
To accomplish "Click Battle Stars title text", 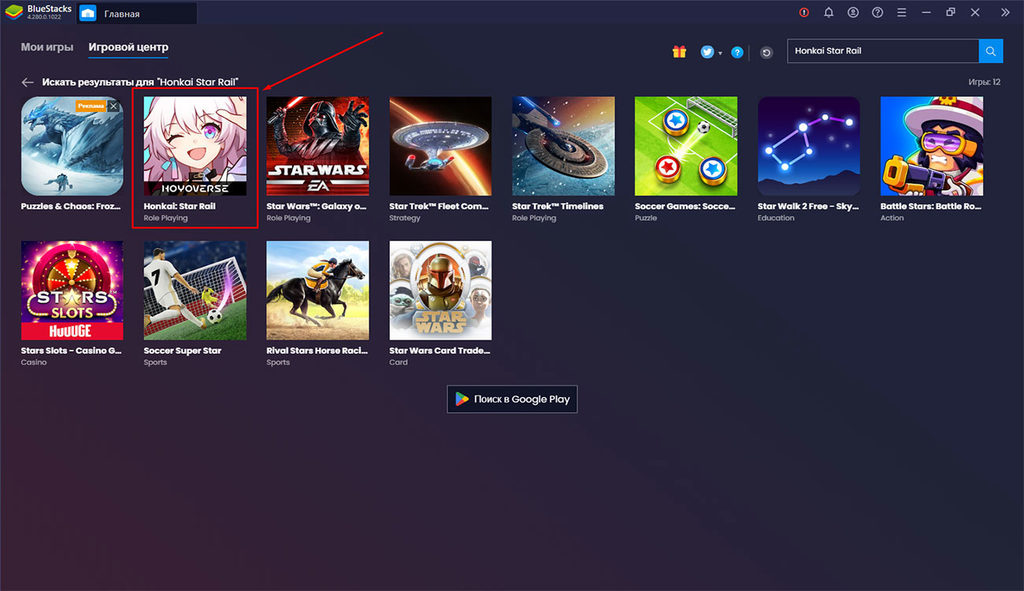I will pyautogui.click(x=931, y=206).
